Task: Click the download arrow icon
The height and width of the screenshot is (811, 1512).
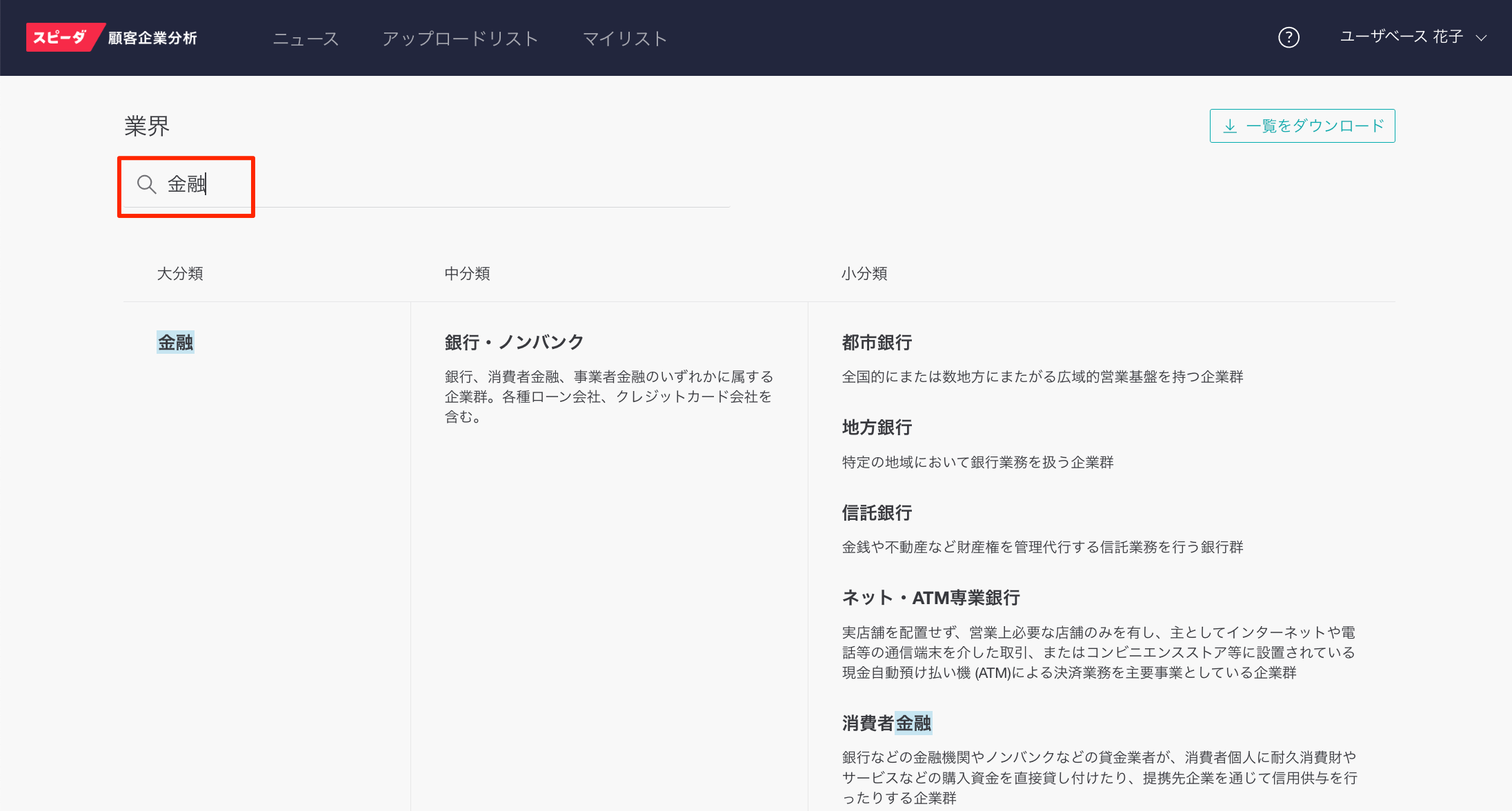Action: (1230, 126)
